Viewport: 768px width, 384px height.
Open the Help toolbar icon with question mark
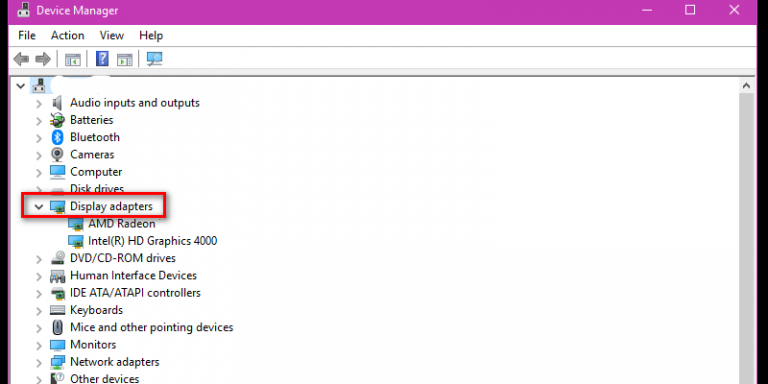click(x=102, y=59)
